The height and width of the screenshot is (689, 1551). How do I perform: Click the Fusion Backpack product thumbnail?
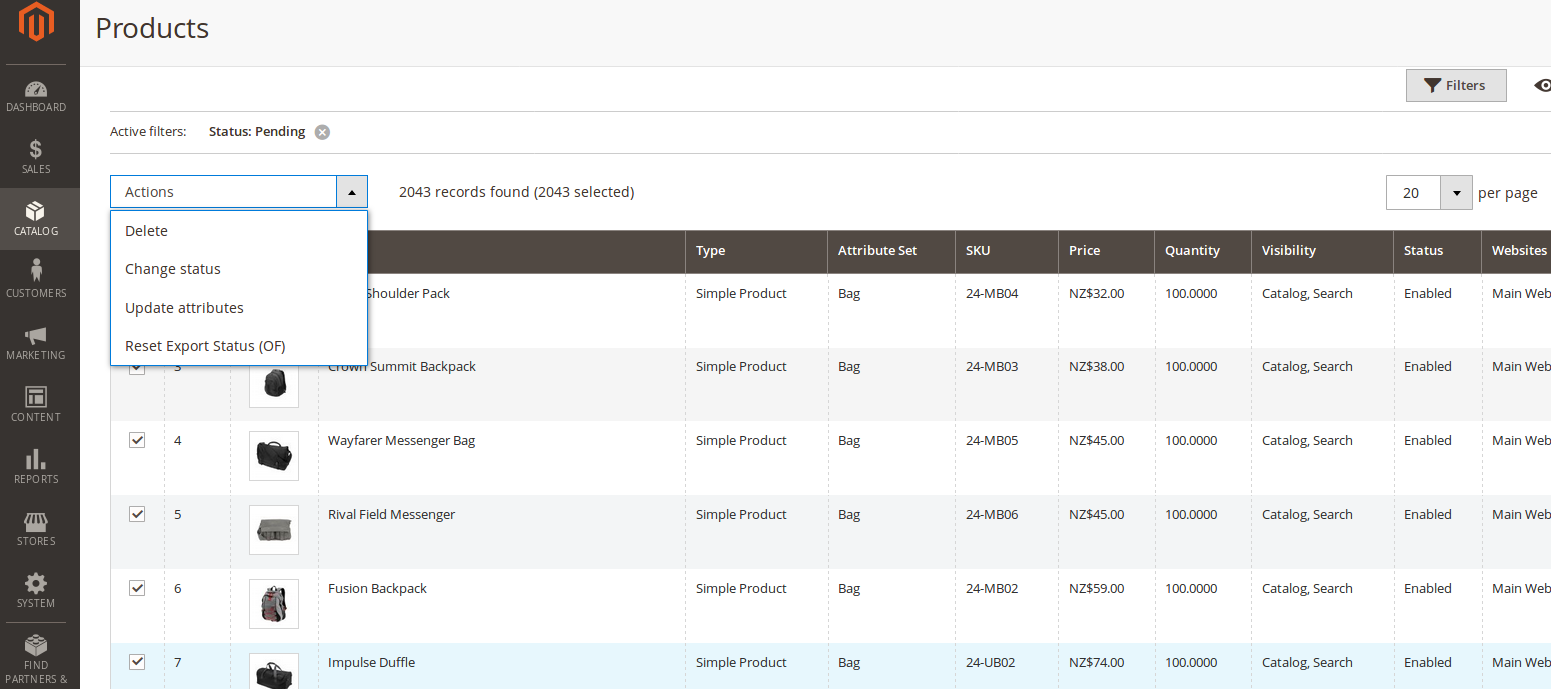(x=273, y=604)
